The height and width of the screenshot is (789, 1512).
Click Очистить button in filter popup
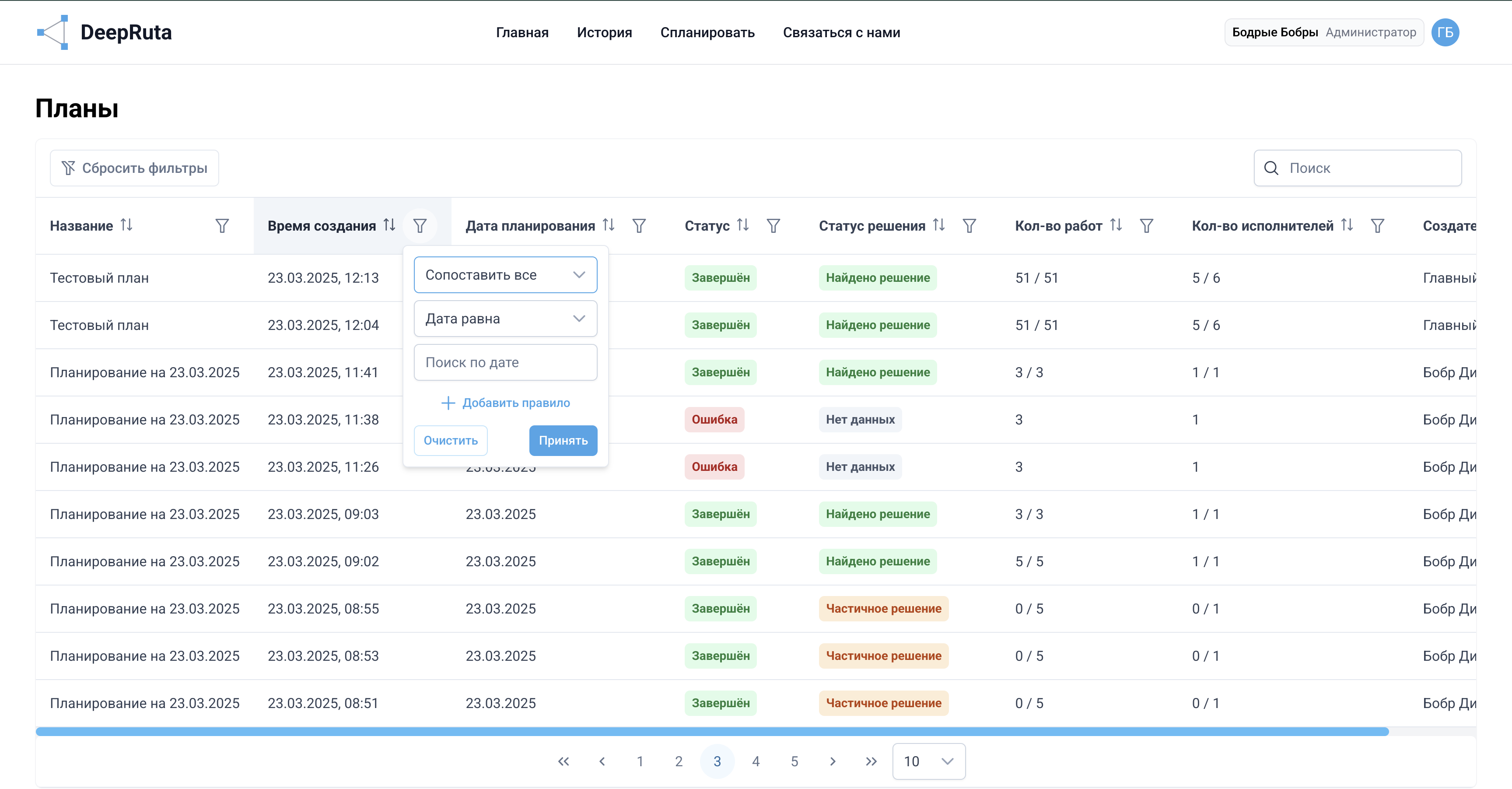451,441
